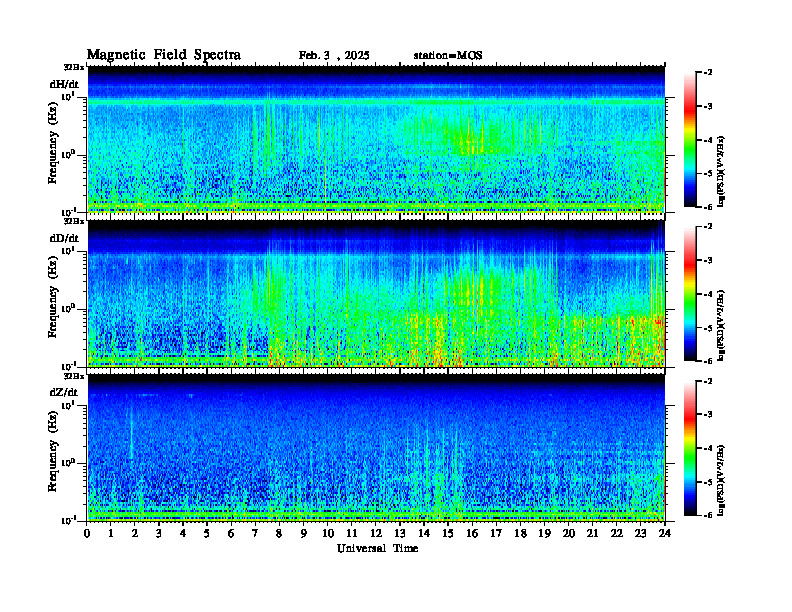Click the 'Universal Time' axis label
792x612 pixels.
pos(377,548)
